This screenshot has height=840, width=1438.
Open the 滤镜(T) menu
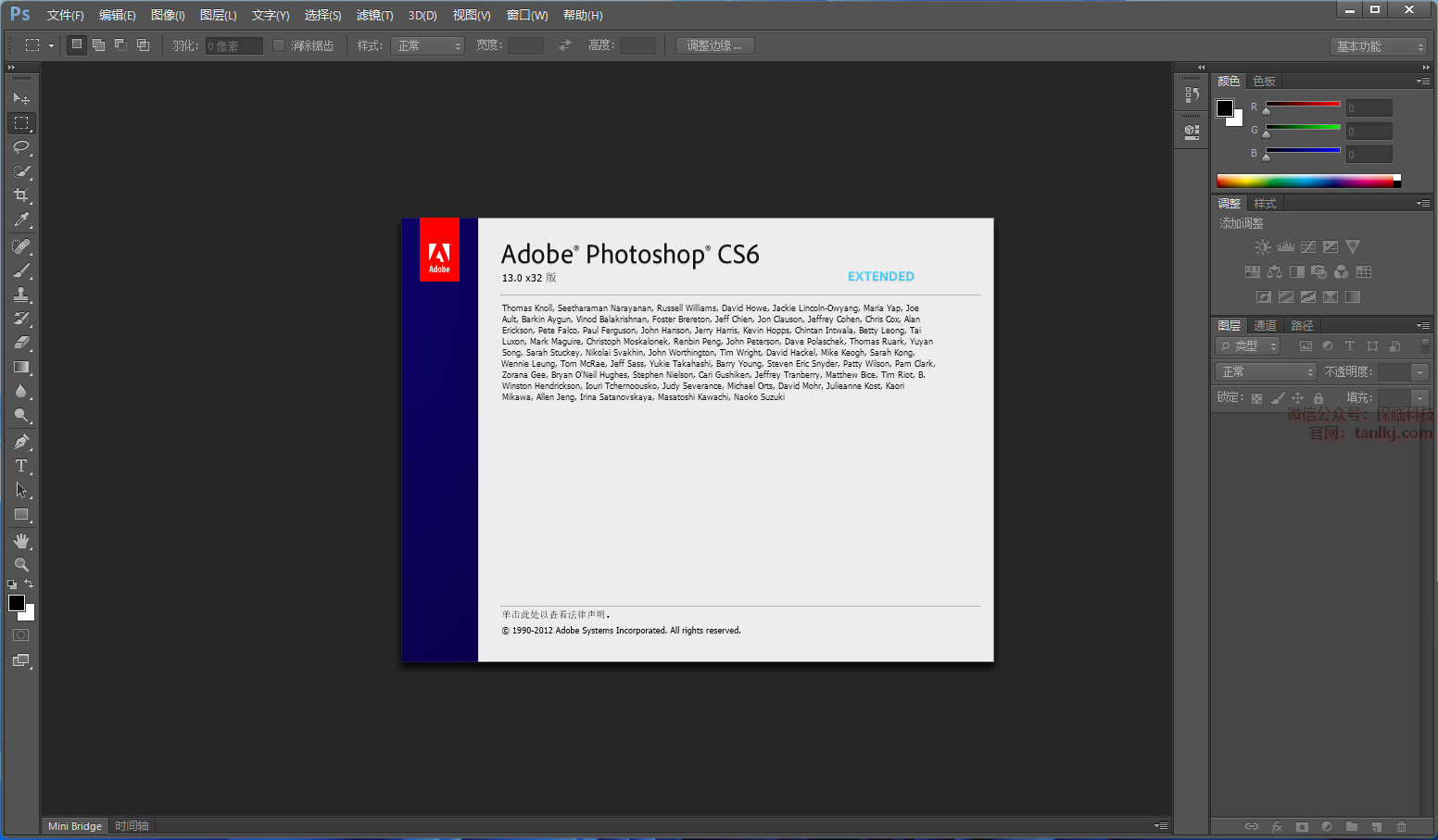click(374, 15)
